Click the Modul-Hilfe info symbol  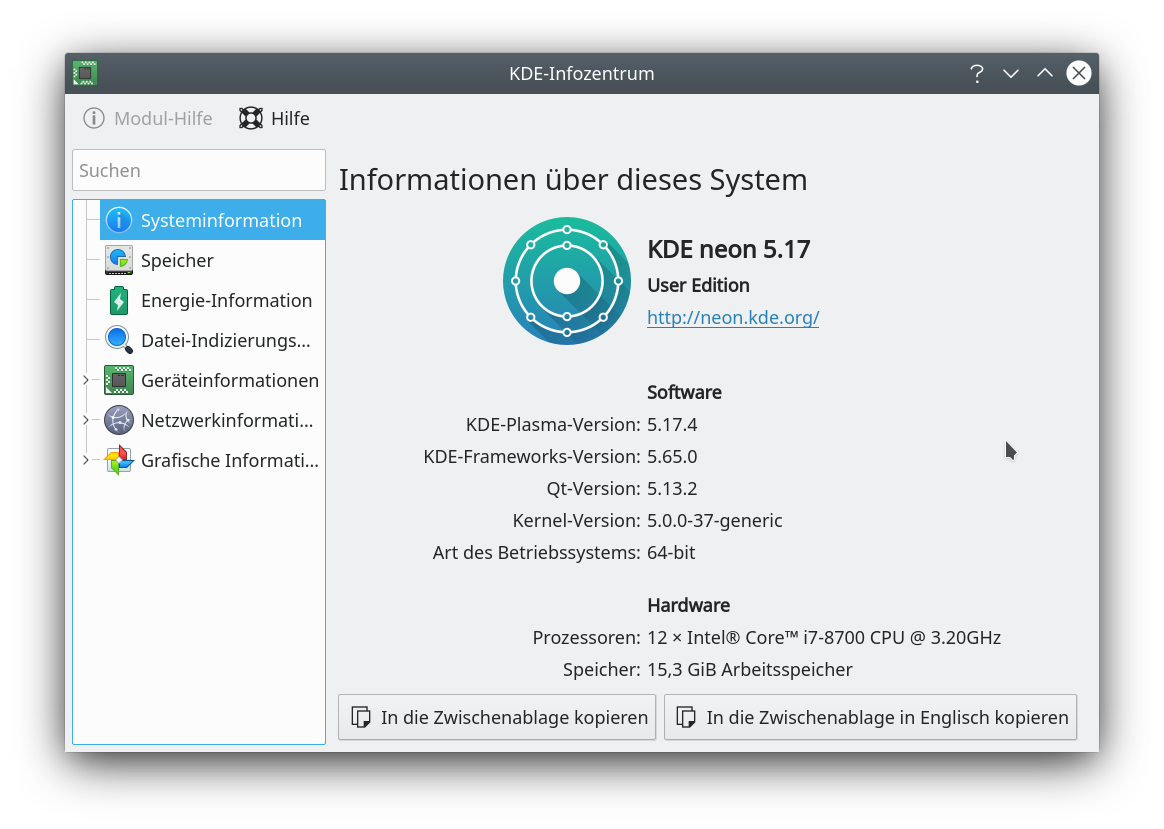pos(92,118)
